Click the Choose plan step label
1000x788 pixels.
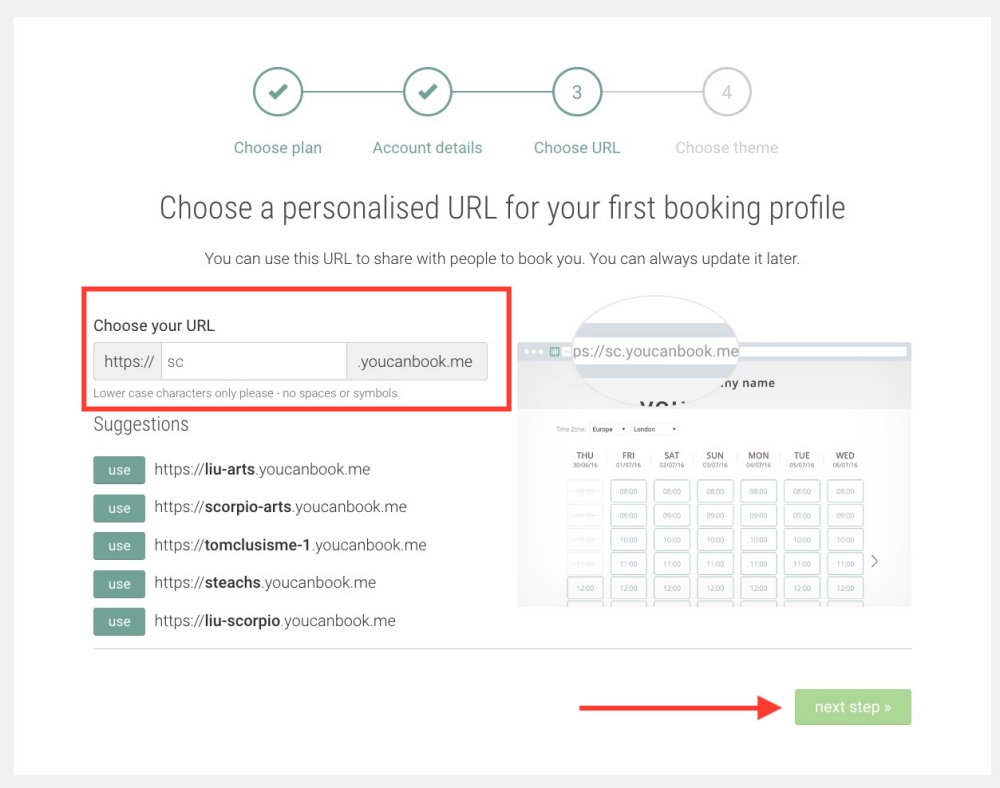coord(277,148)
